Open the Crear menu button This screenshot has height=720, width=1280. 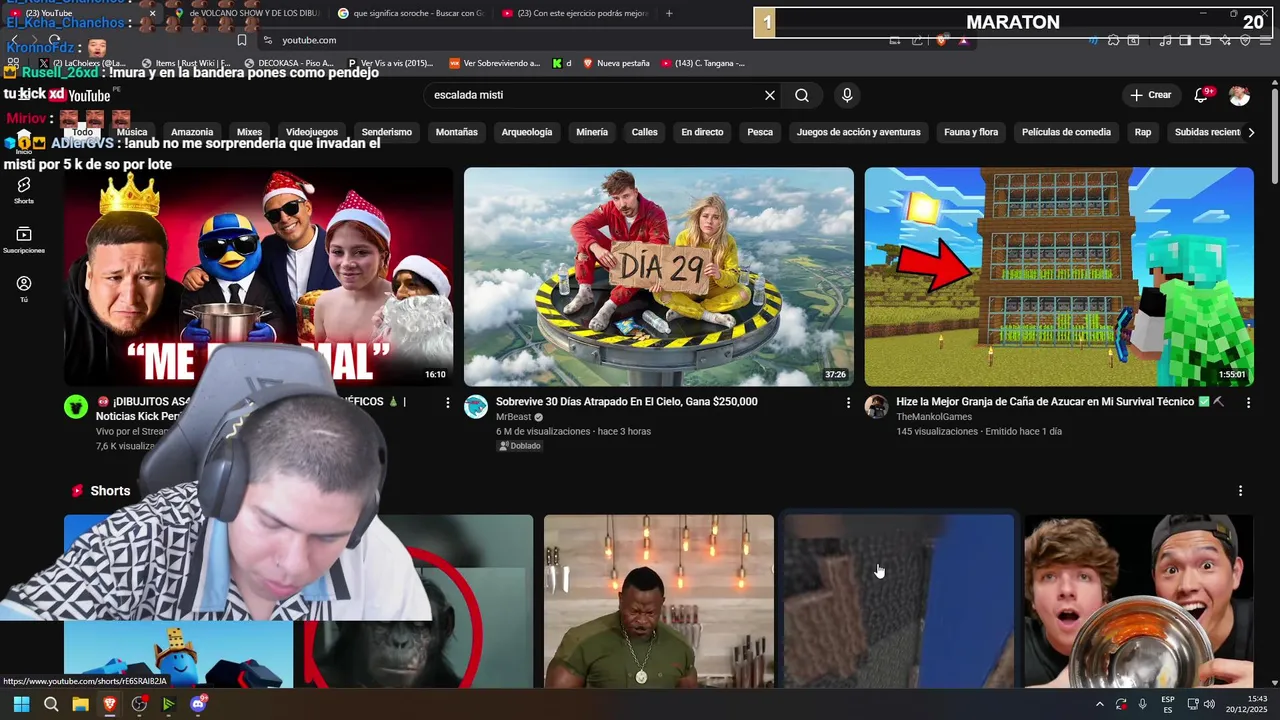(x=1150, y=95)
